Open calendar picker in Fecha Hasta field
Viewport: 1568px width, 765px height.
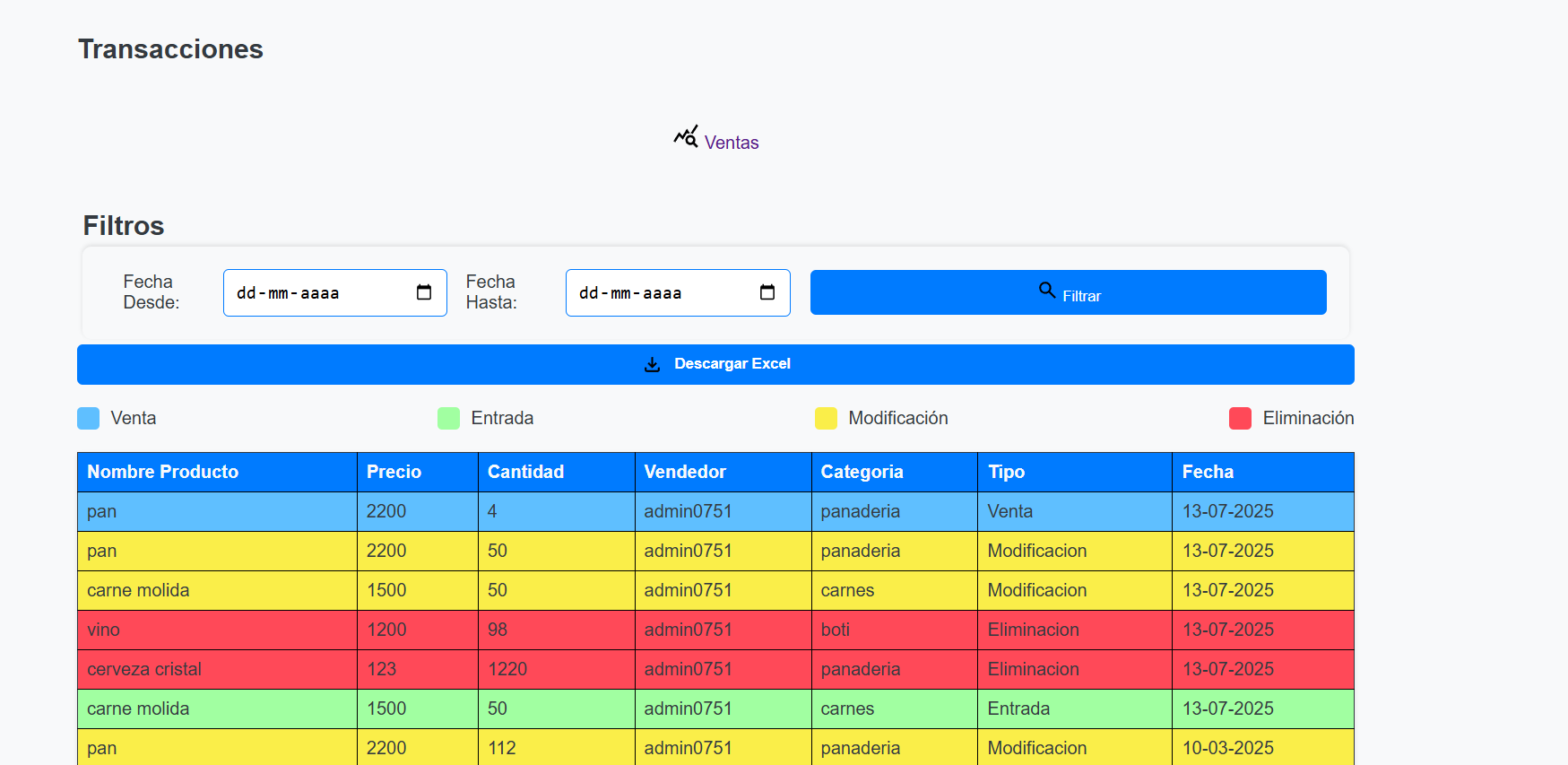click(767, 292)
